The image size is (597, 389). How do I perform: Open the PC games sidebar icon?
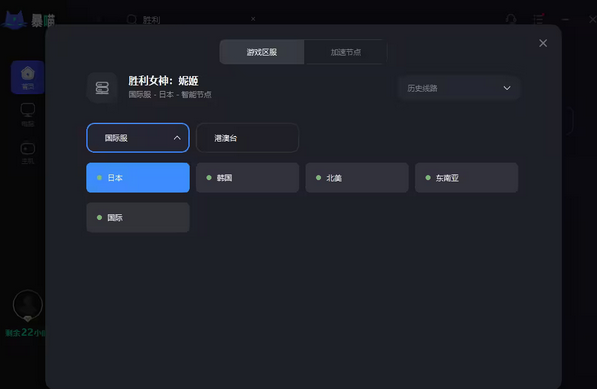point(28,115)
